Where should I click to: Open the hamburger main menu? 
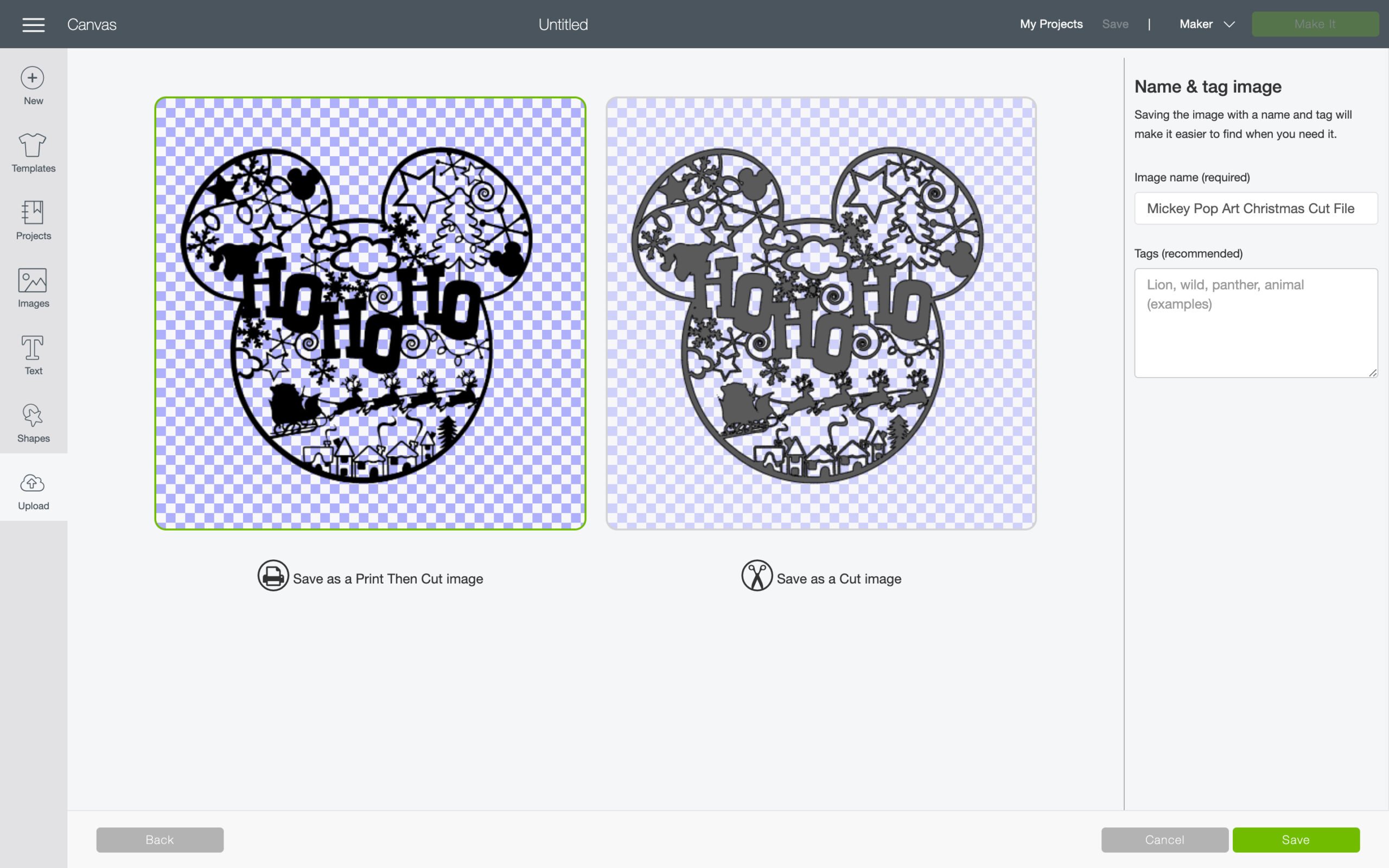[x=33, y=25]
